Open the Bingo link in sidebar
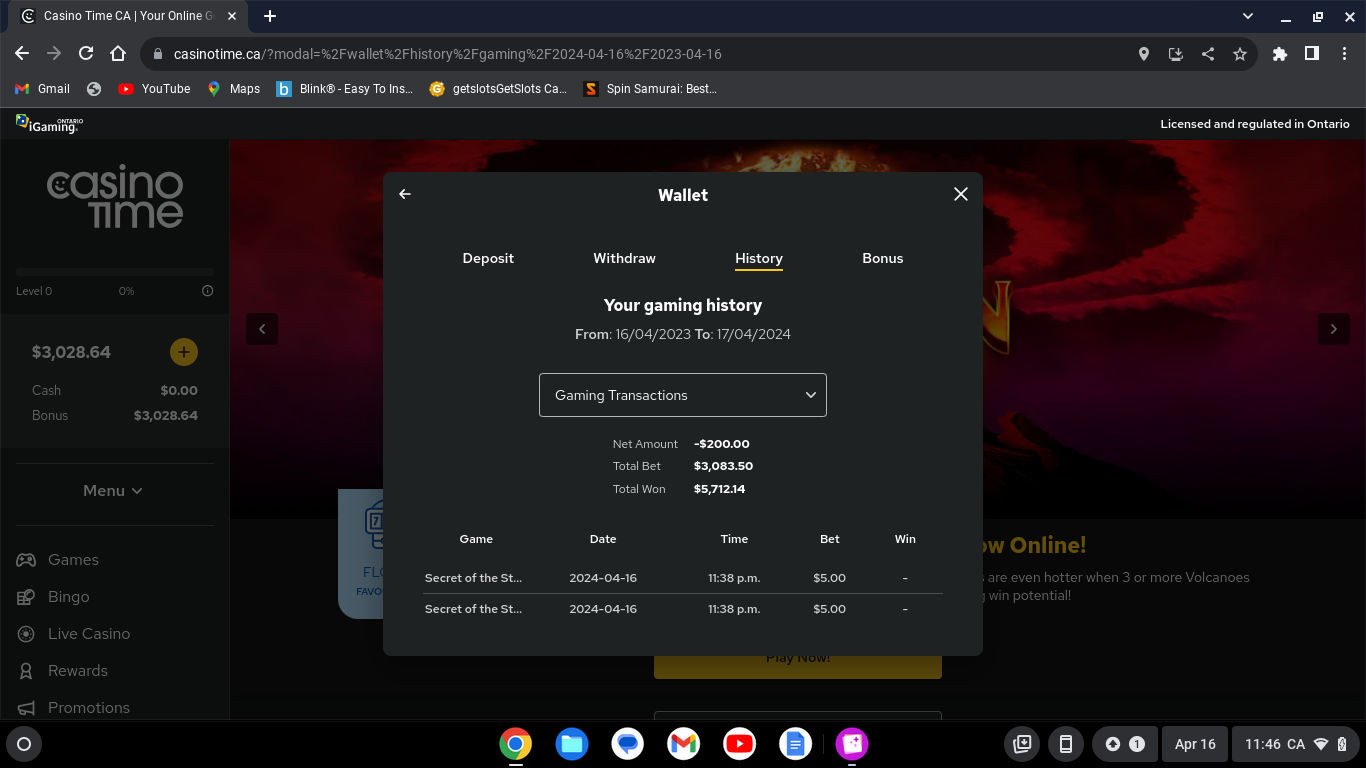The width and height of the screenshot is (1366, 768). tap(68, 597)
